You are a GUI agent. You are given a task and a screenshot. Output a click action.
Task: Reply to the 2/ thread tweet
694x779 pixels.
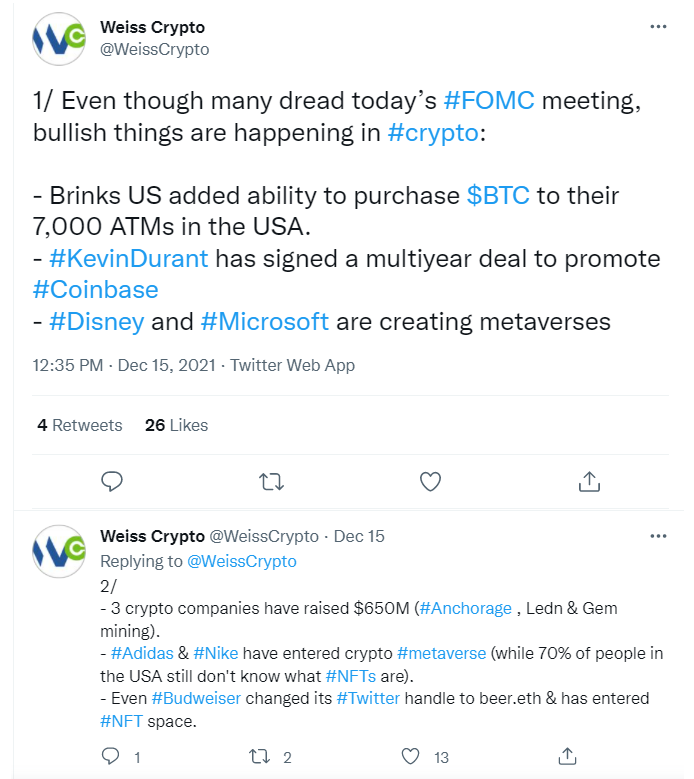110,756
